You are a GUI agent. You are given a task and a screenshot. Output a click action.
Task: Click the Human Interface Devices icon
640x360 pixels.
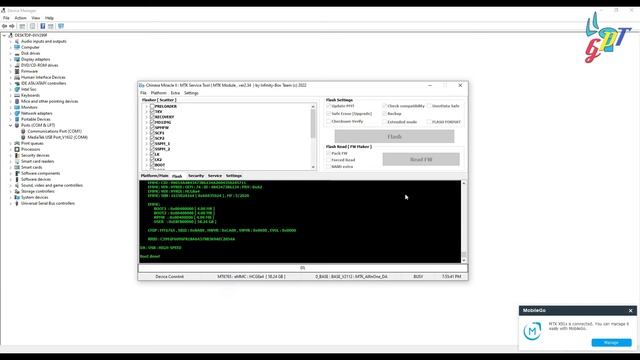point(17,77)
